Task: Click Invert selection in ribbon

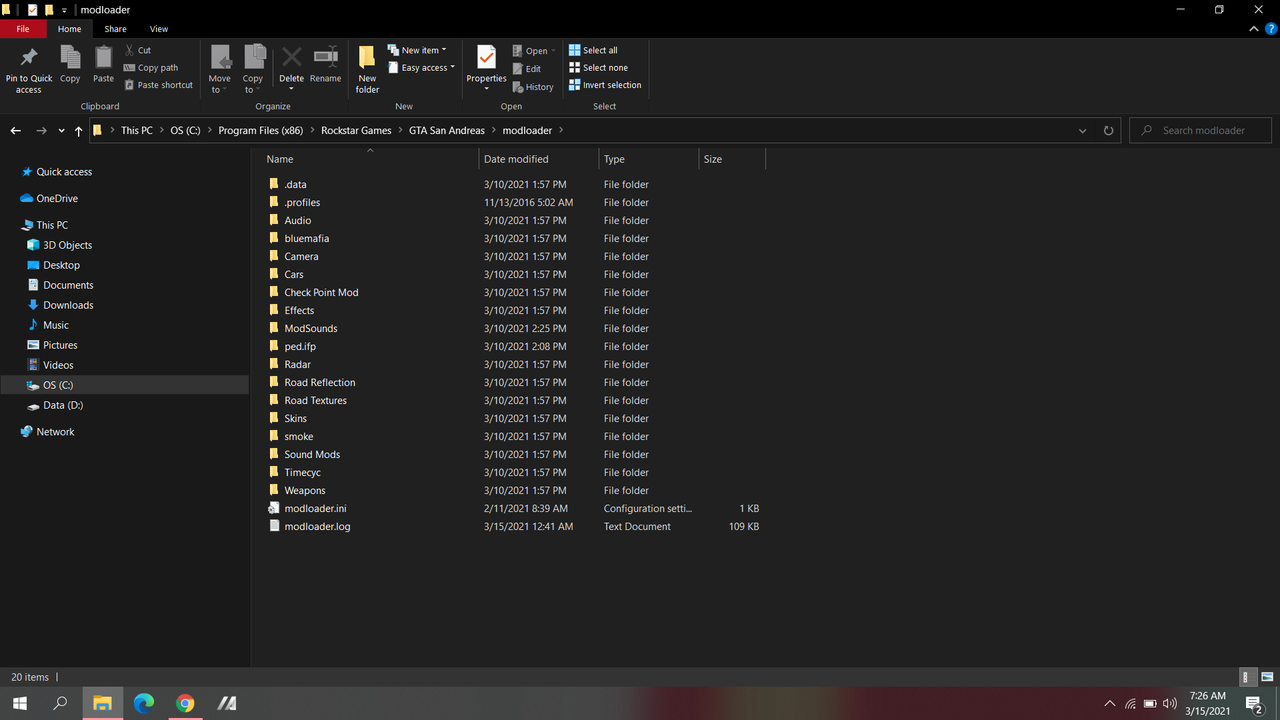Action: click(x=605, y=85)
